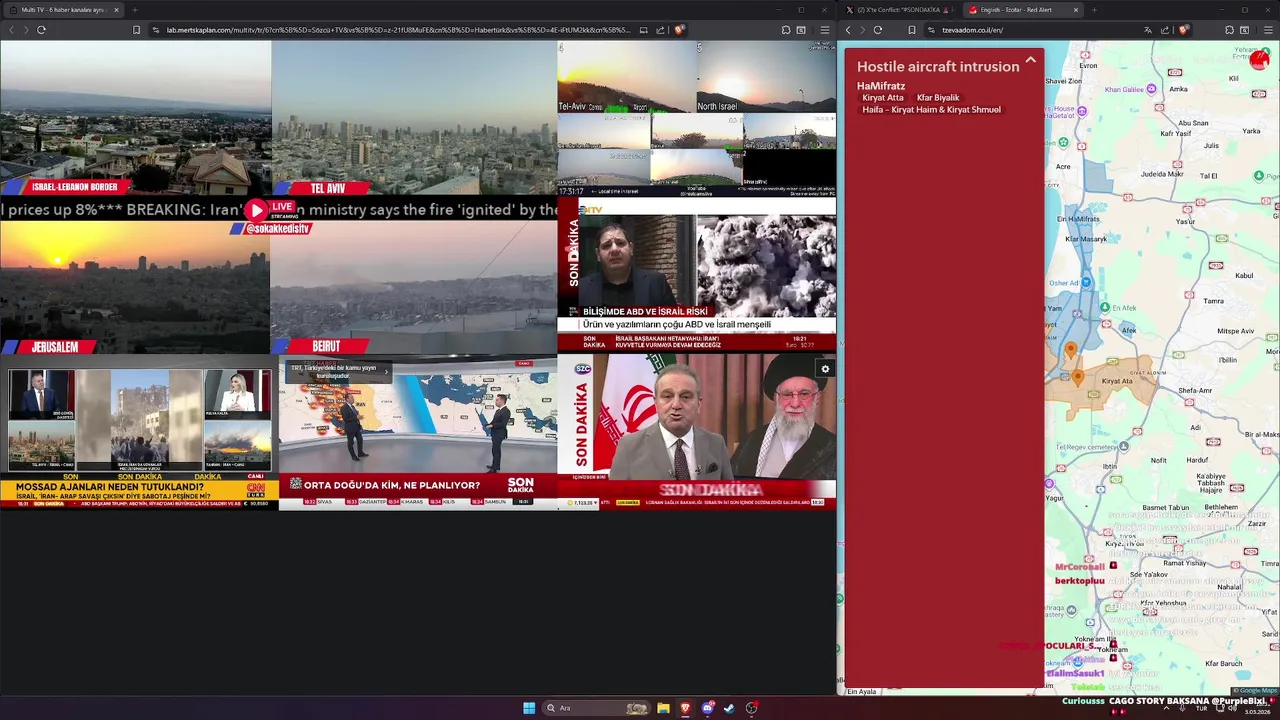Image resolution: width=1280 pixels, height=720 pixels.
Task: Click Brave Shields icon in Red Alert browser
Action: point(1184,30)
